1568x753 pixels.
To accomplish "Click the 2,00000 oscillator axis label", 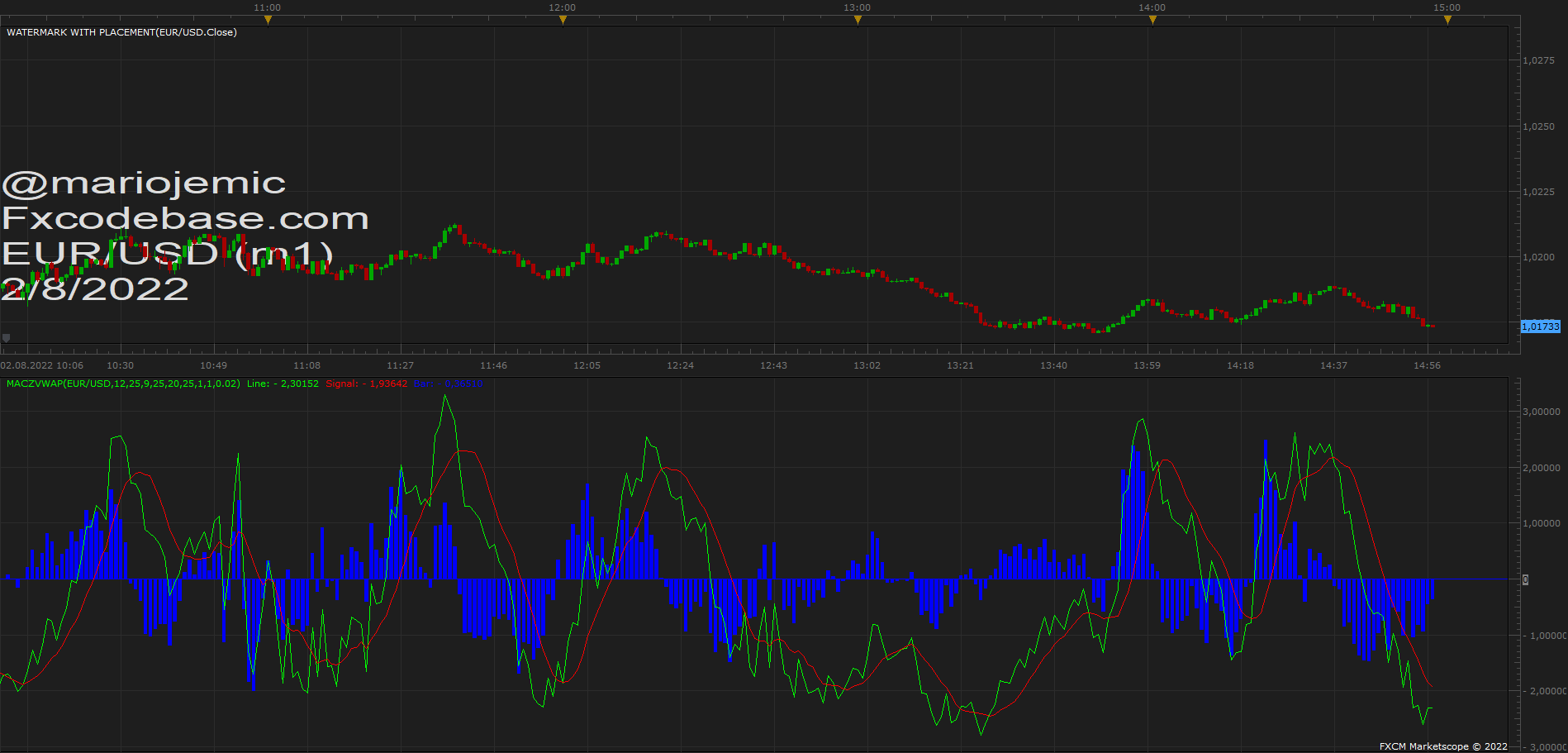I will [x=1542, y=468].
